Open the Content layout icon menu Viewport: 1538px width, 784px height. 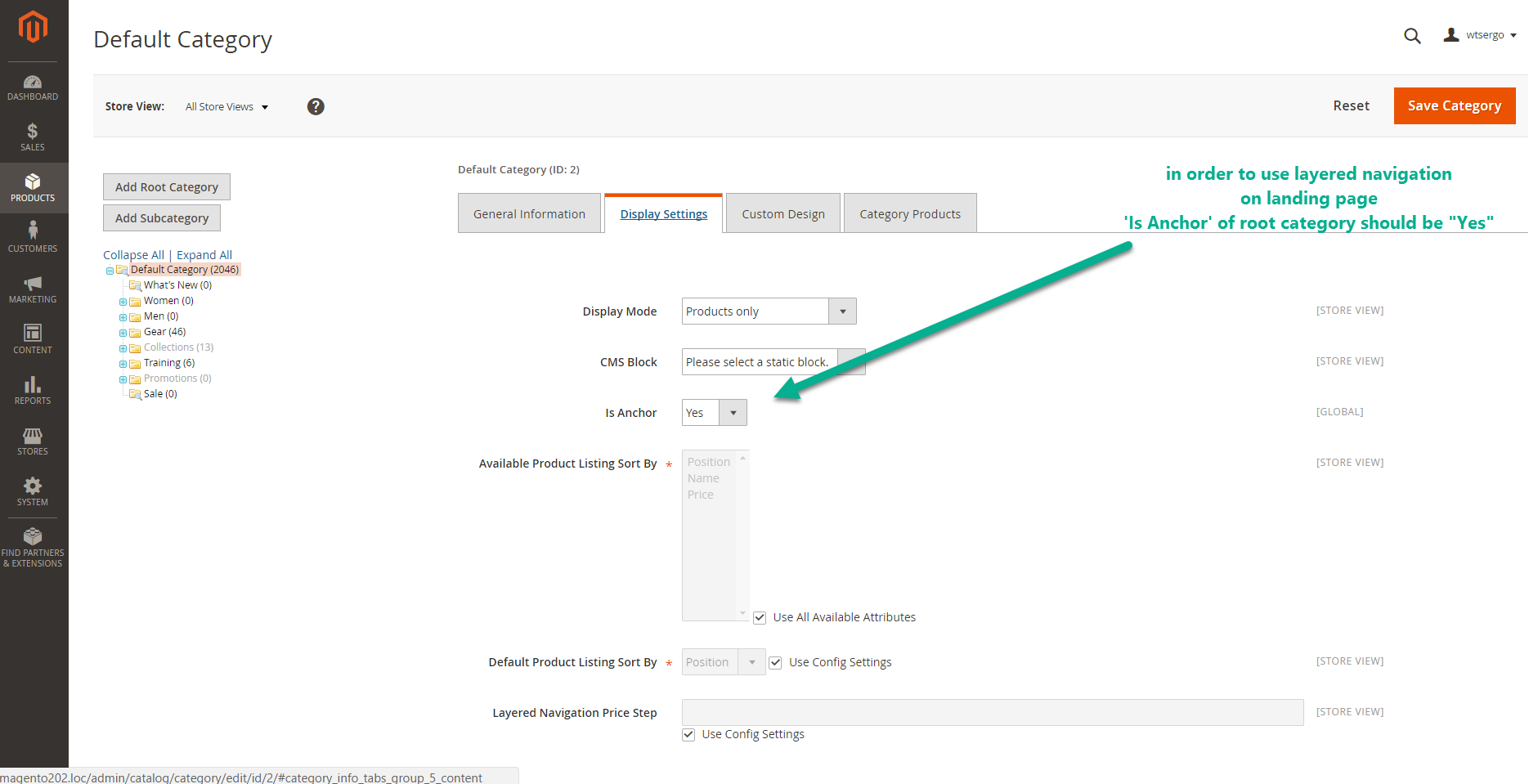tap(33, 333)
